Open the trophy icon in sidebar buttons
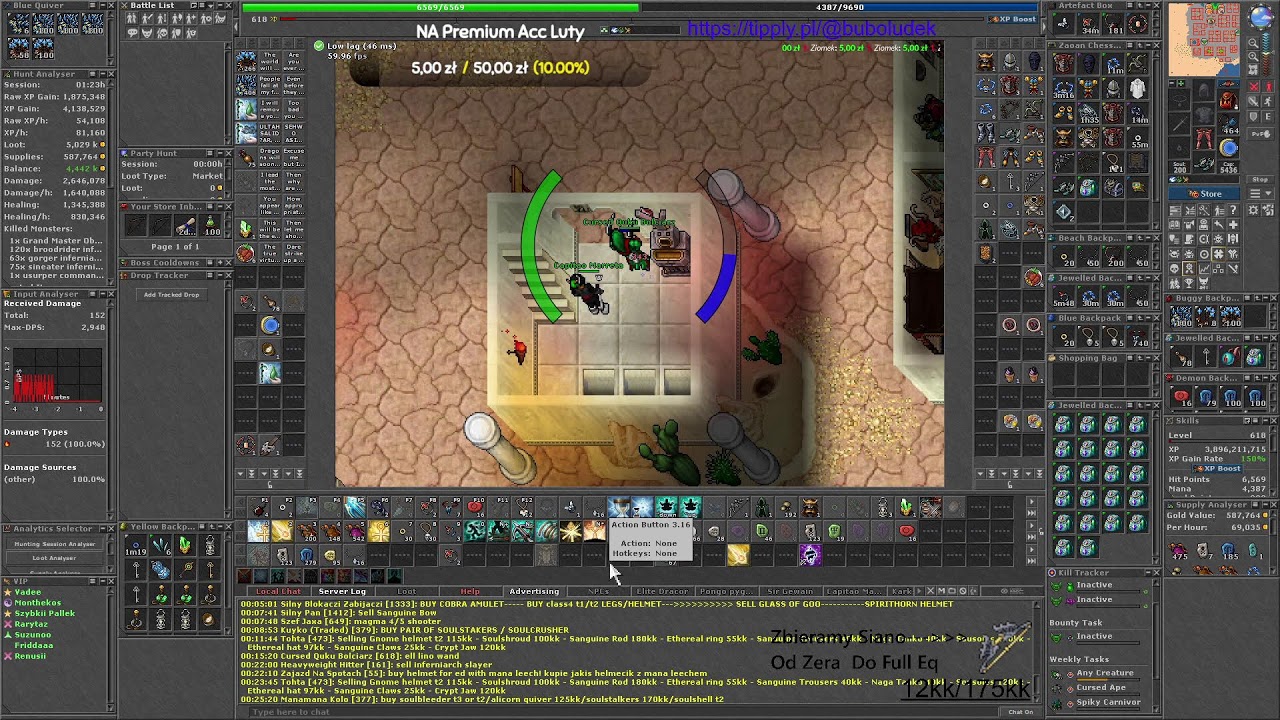Image resolution: width=1280 pixels, height=720 pixels. (x=1189, y=283)
